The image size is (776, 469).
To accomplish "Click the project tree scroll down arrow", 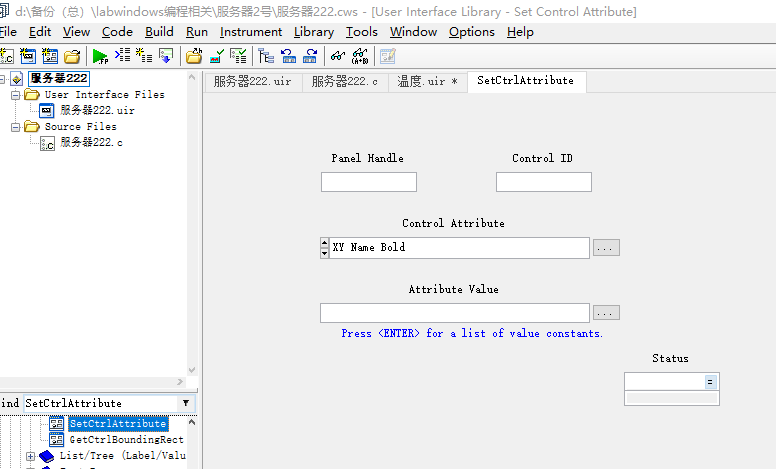I will point(192,370).
